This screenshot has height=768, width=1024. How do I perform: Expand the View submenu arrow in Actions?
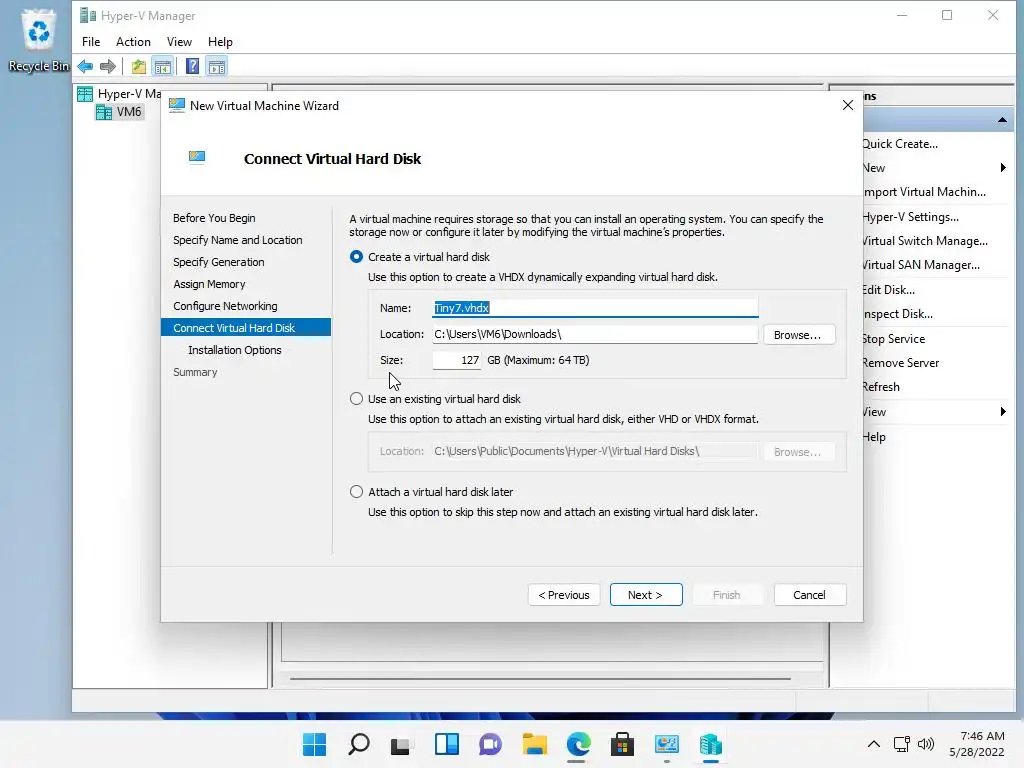pos(1003,411)
